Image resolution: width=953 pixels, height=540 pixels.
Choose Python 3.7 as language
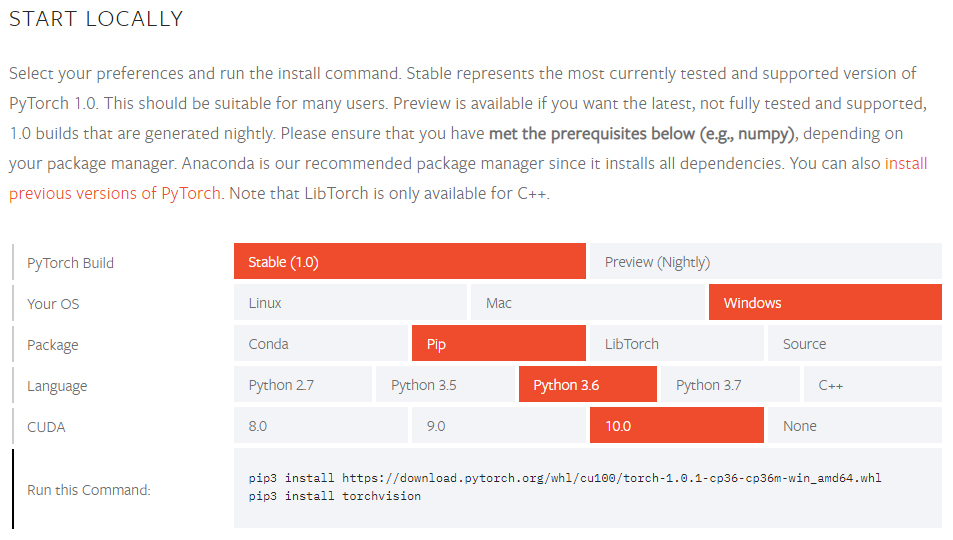[x=729, y=385]
